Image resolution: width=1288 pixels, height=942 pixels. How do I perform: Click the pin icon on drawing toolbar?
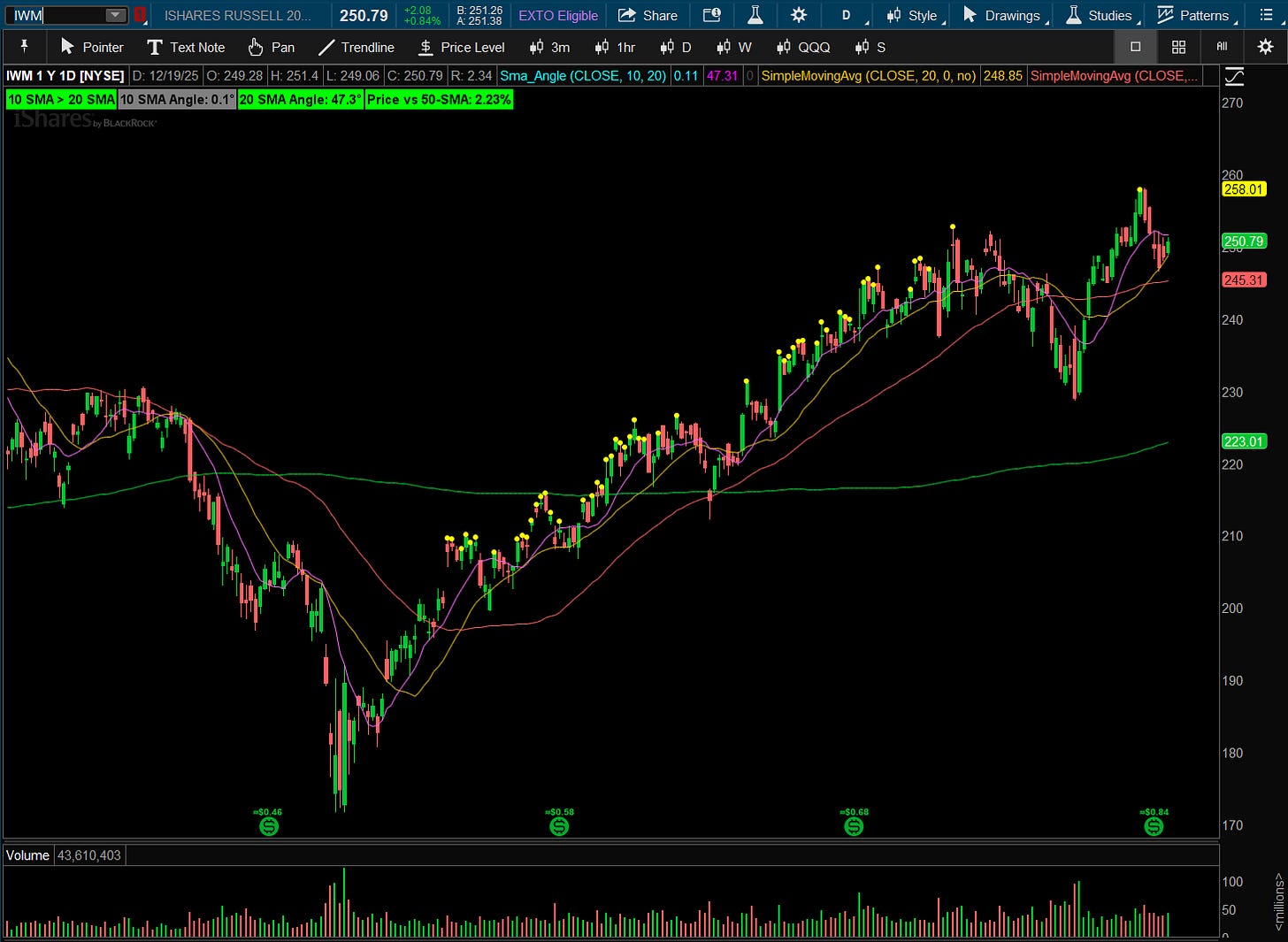(24, 47)
